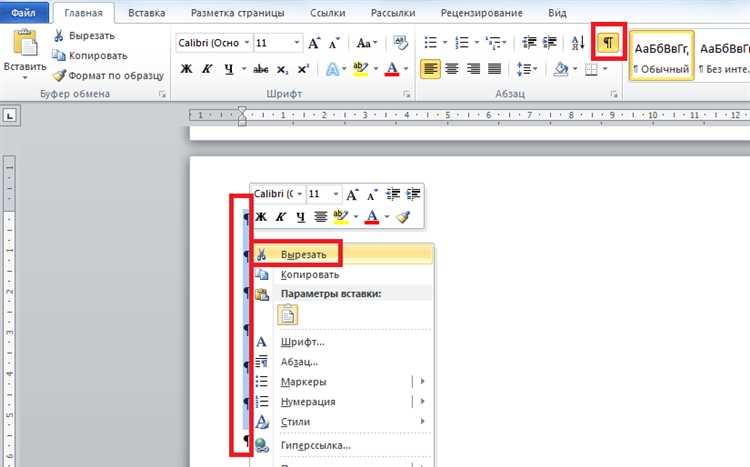Click the Копировать button in the clipboard group

click(x=90, y=56)
